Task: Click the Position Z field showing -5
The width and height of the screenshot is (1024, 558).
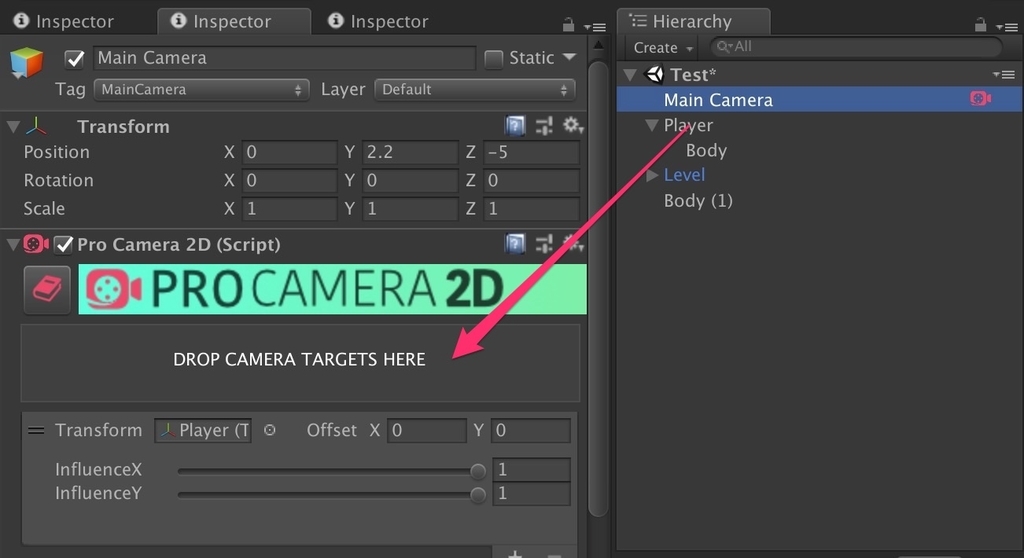Action: (x=531, y=152)
